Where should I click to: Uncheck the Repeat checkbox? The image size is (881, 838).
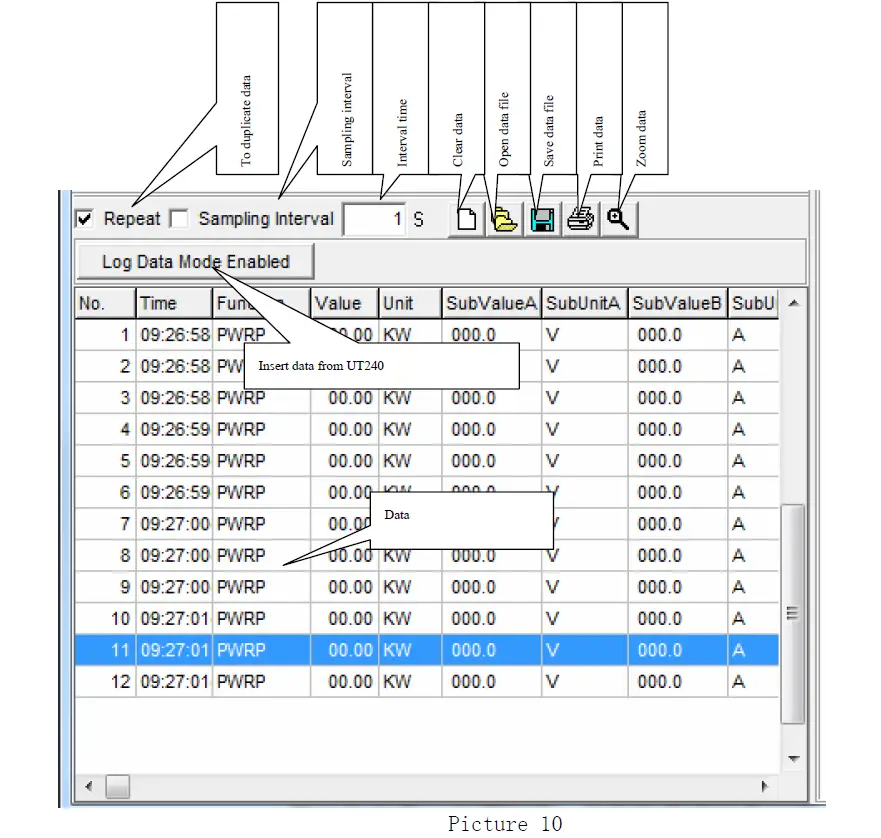84,219
